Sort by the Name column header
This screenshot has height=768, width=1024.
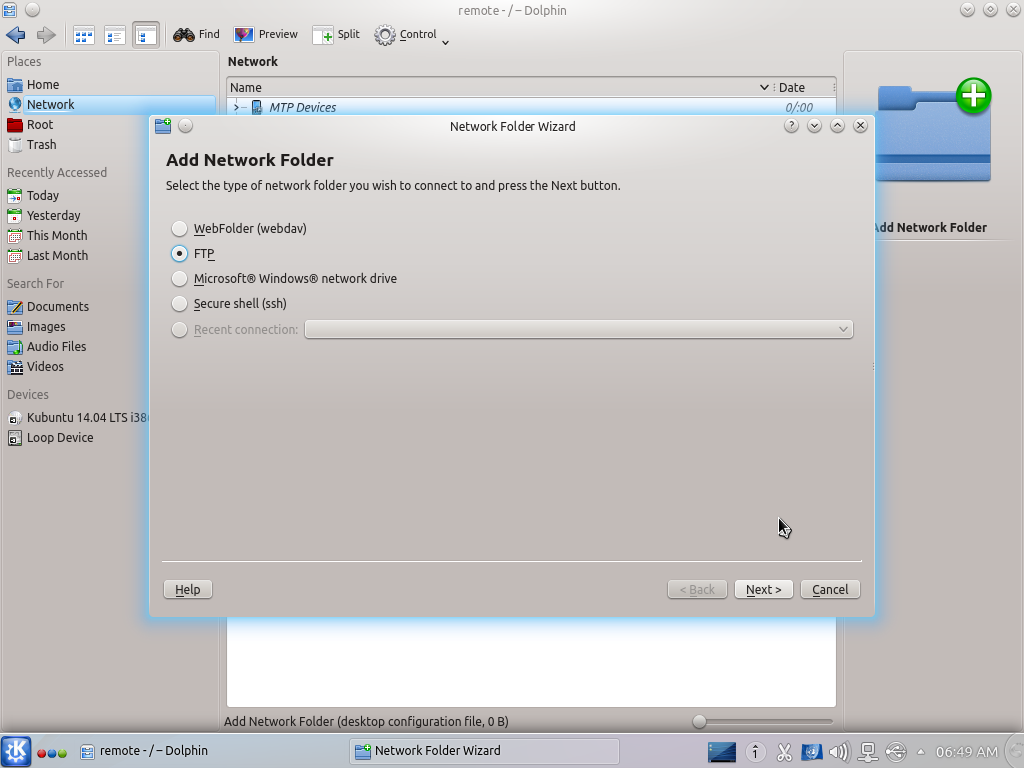coord(500,88)
